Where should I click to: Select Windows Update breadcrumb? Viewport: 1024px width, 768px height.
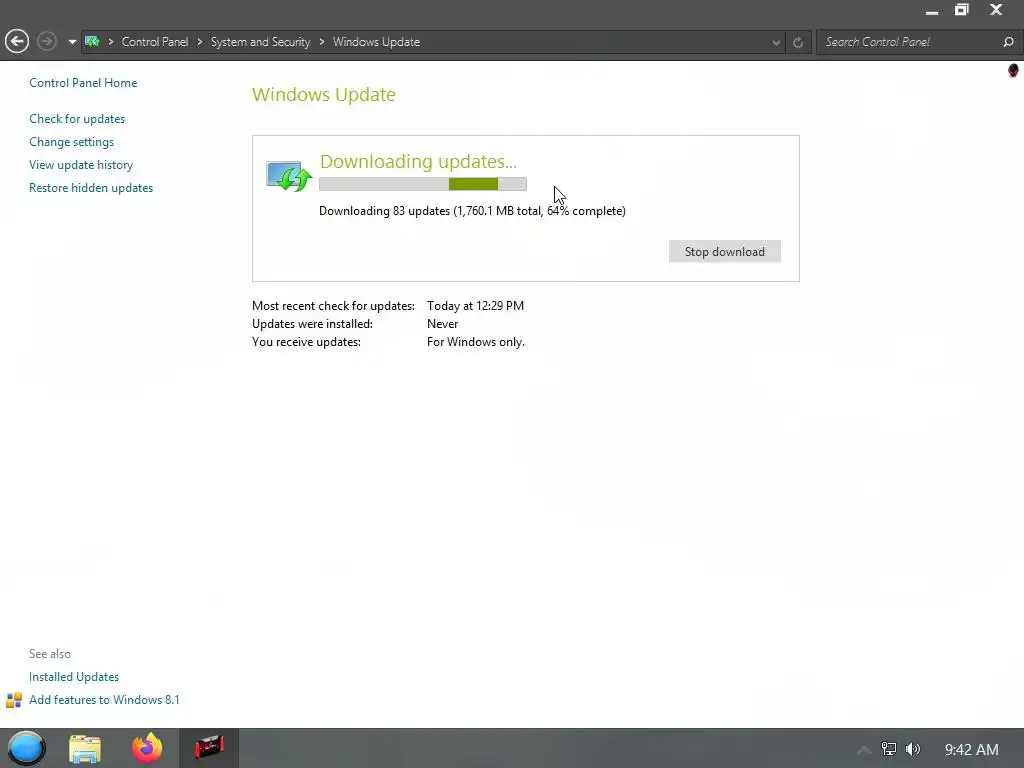point(376,42)
